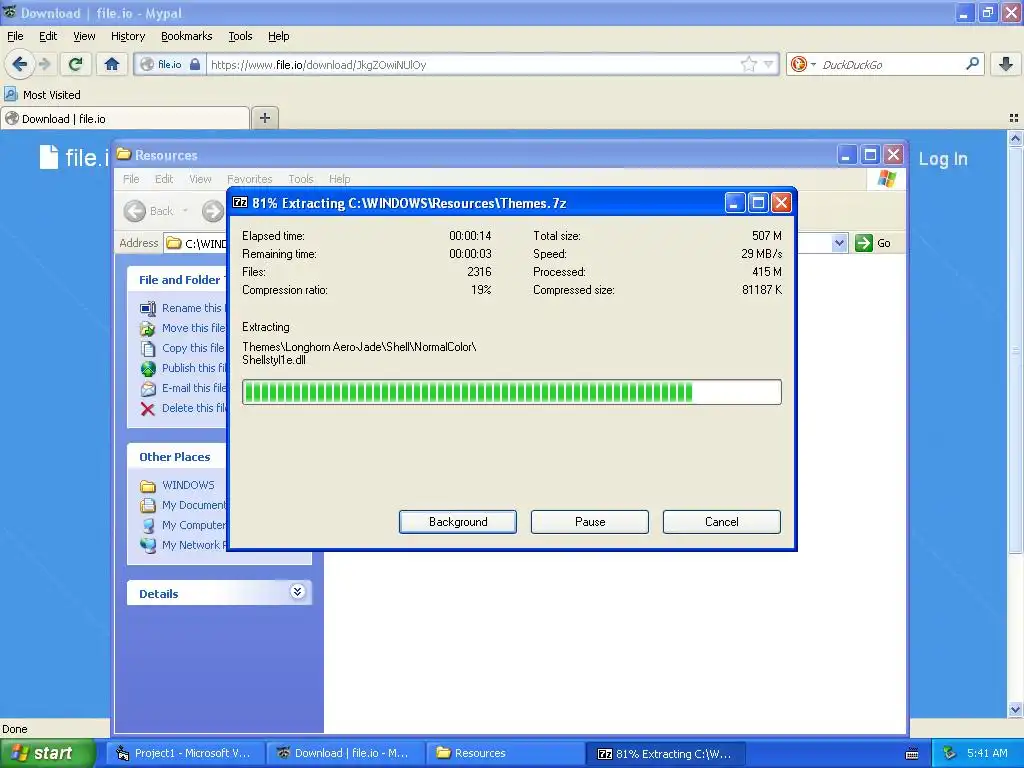Open Favorites menu in Resources window

click(x=249, y=179)
